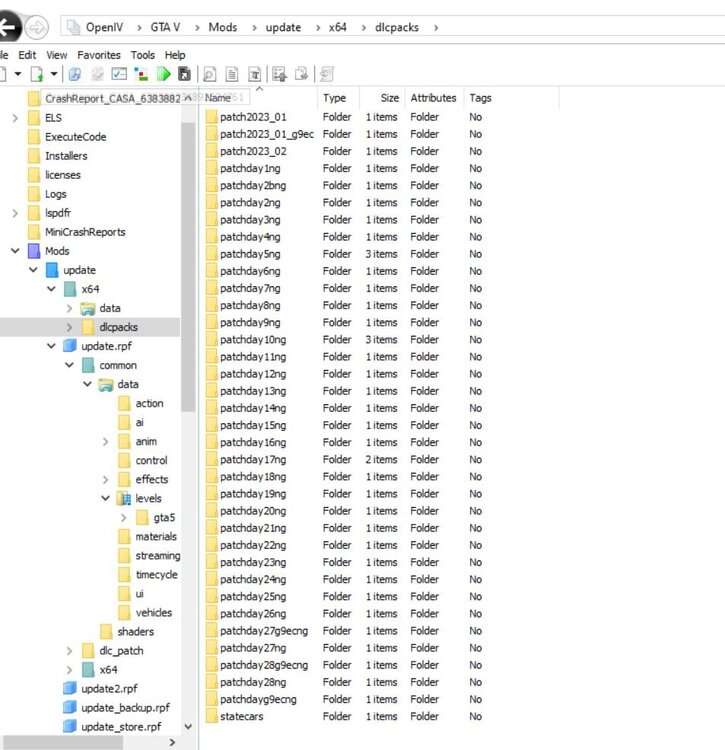Click the green play arrow toolbar icon
Screen dimensions: 725x750
(164, 74)
